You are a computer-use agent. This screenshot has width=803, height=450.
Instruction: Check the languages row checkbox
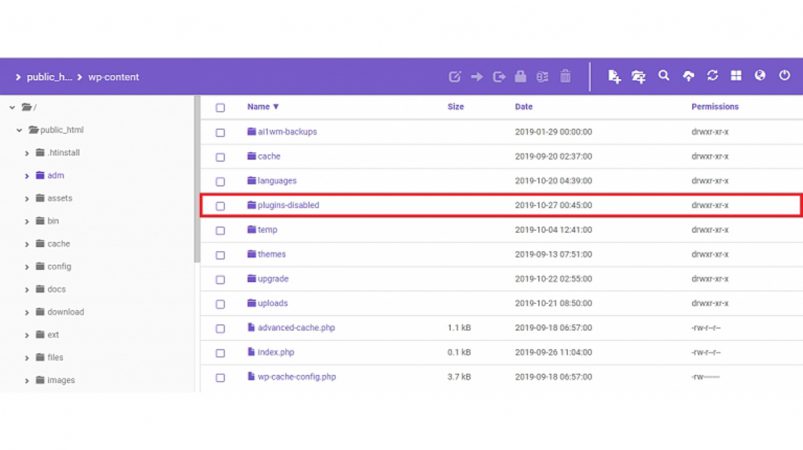tap(220, 182)
